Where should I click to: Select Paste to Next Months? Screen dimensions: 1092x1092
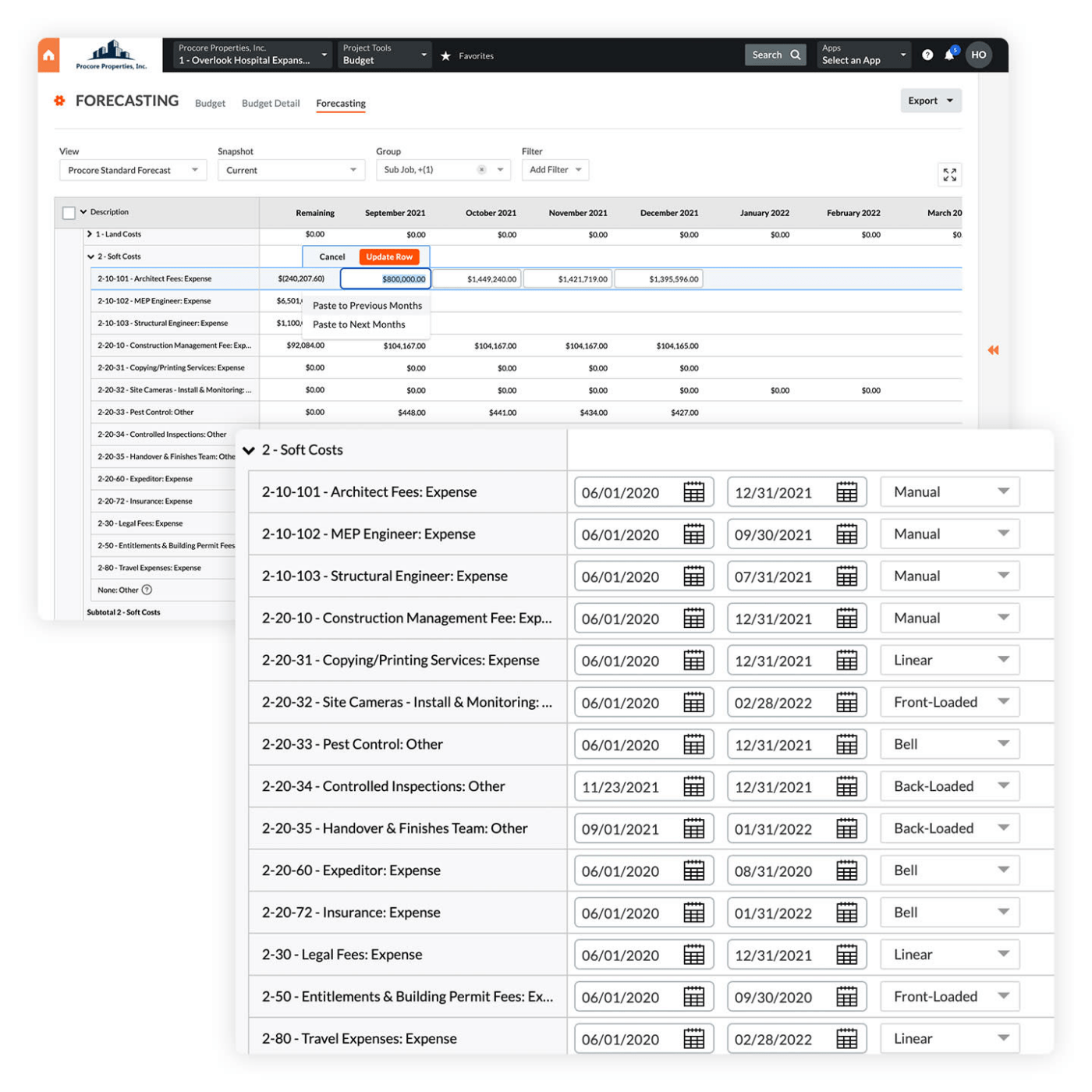click(x=359, y=324)
